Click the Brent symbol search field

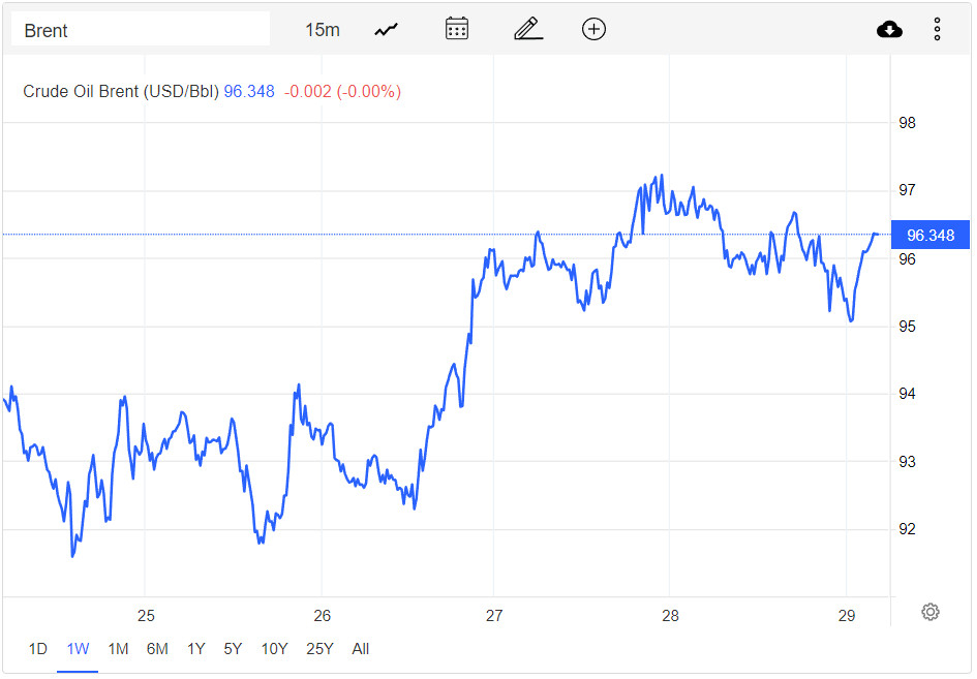coord(140,30)
